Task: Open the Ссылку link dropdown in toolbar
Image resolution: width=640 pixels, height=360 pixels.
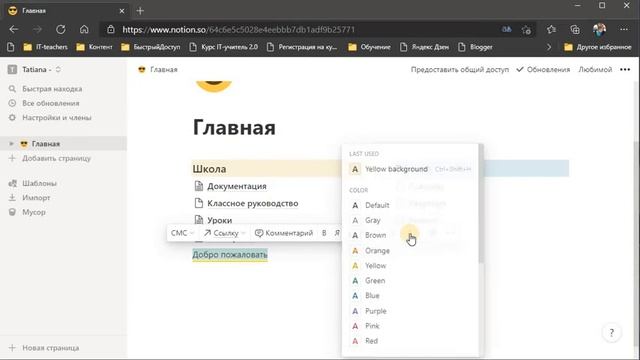Action: coord(225,233)
